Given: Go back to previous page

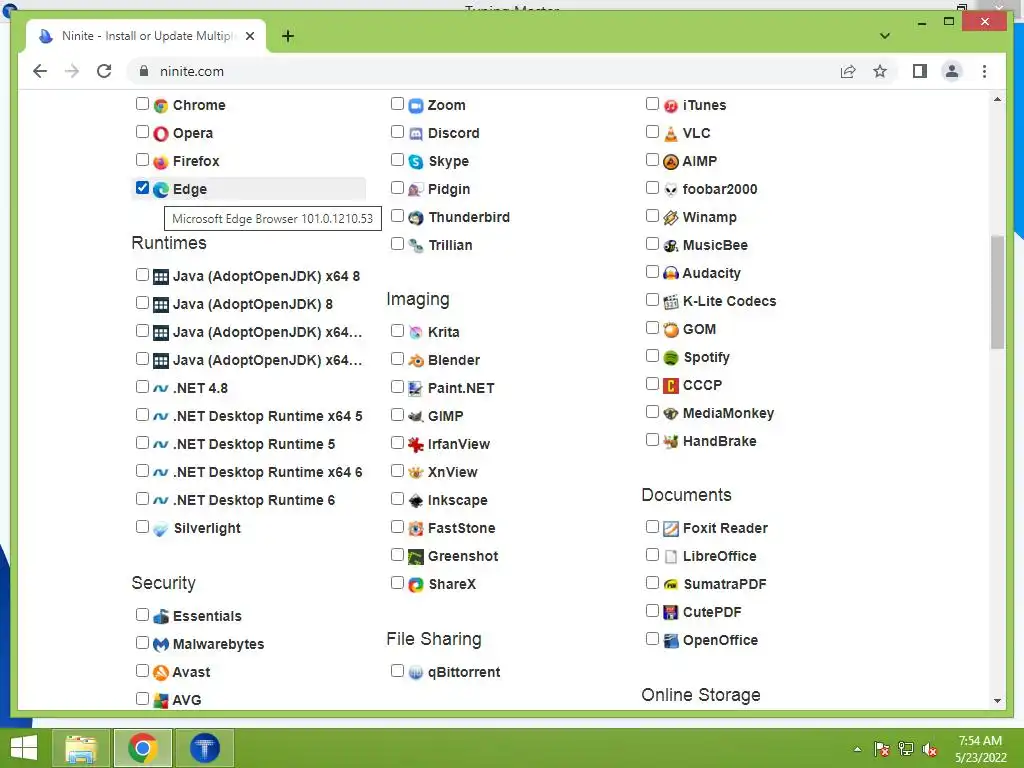Looking at the screenshot, I should click(40, 71).
